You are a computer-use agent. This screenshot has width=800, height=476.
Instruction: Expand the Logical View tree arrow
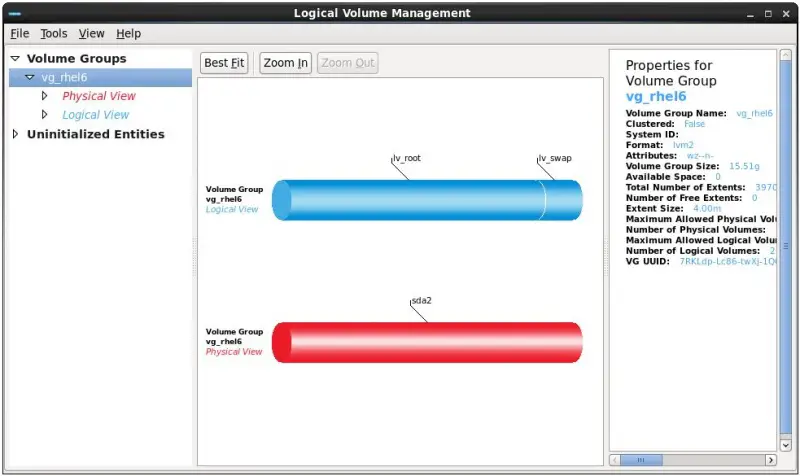(44, 115)
